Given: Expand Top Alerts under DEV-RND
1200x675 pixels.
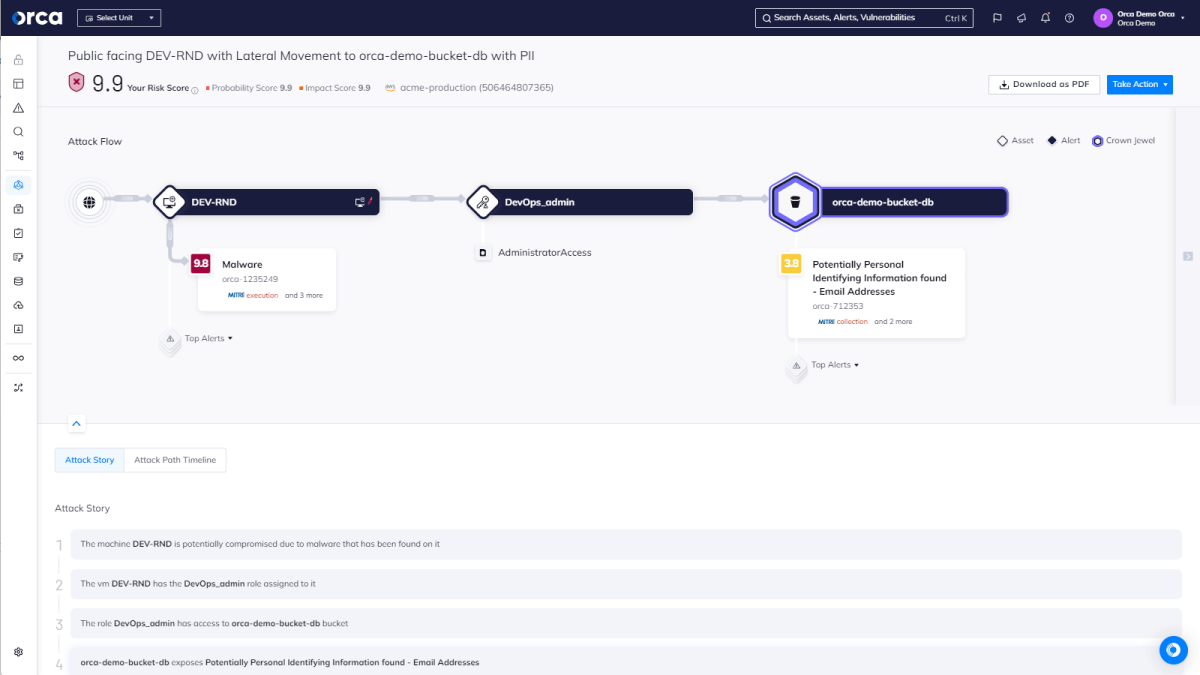Looking at the screenshot, I should tap(208, 338).
